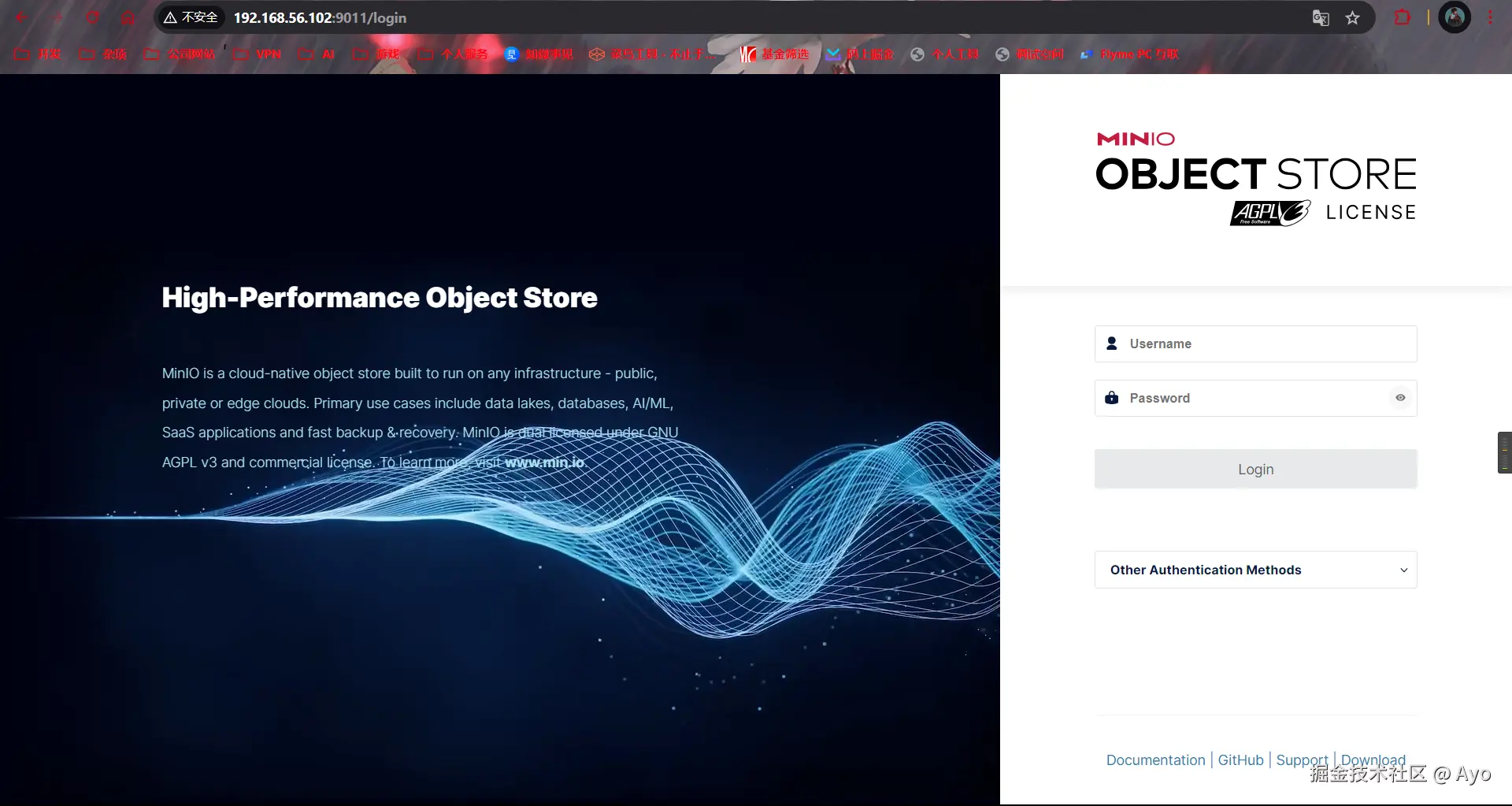
Task: Open the browser three-dot menu
Action: pyautogui.click(x=1490, y=17)
